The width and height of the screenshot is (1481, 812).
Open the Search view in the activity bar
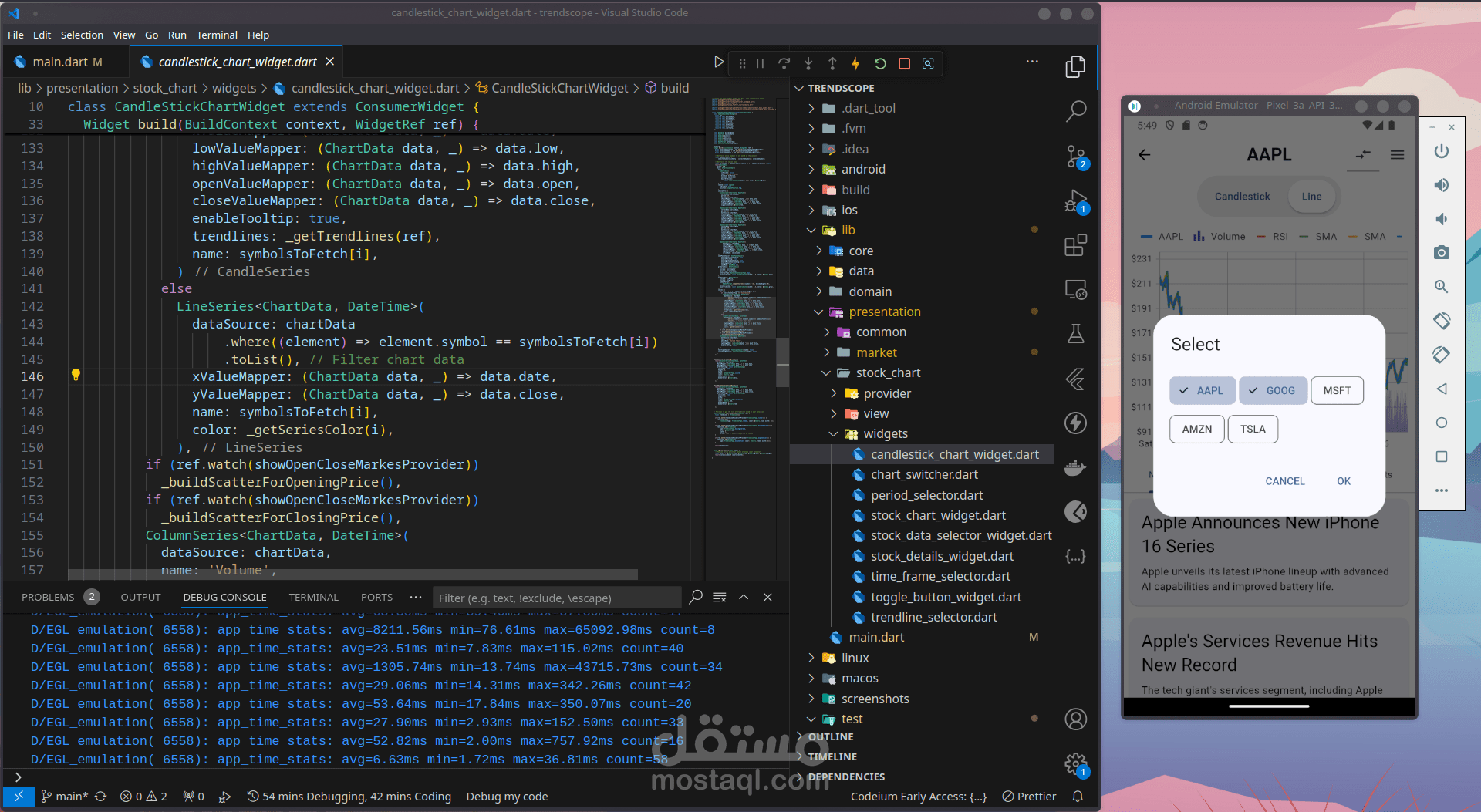pyautogui.click(x=1075, y=112)
